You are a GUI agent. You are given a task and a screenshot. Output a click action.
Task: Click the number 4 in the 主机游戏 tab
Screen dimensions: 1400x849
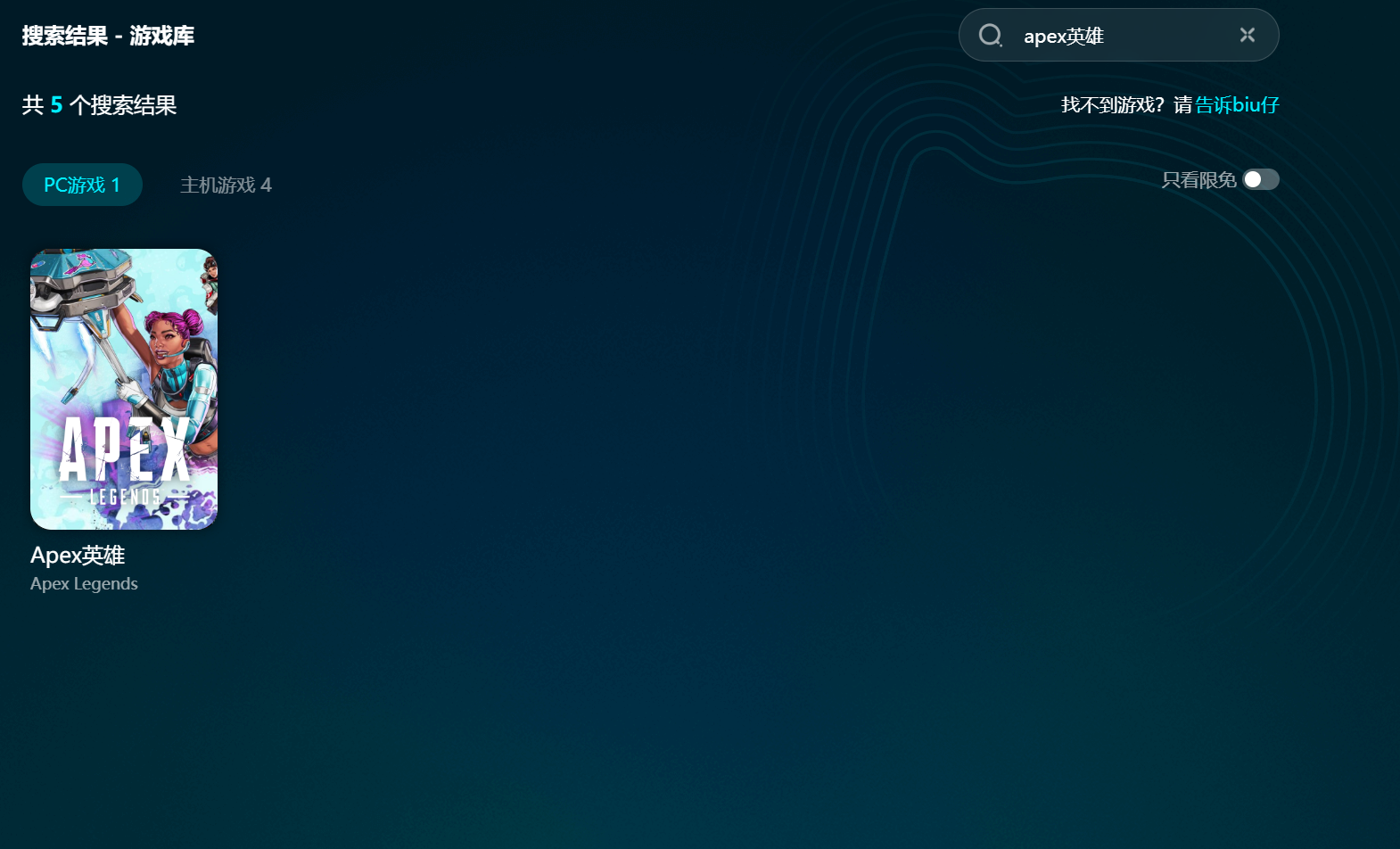click(266, 185)
